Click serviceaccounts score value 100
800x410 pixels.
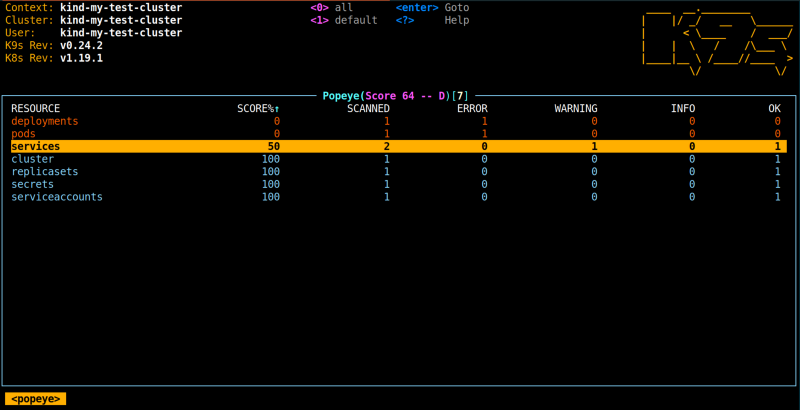point(271,197)
